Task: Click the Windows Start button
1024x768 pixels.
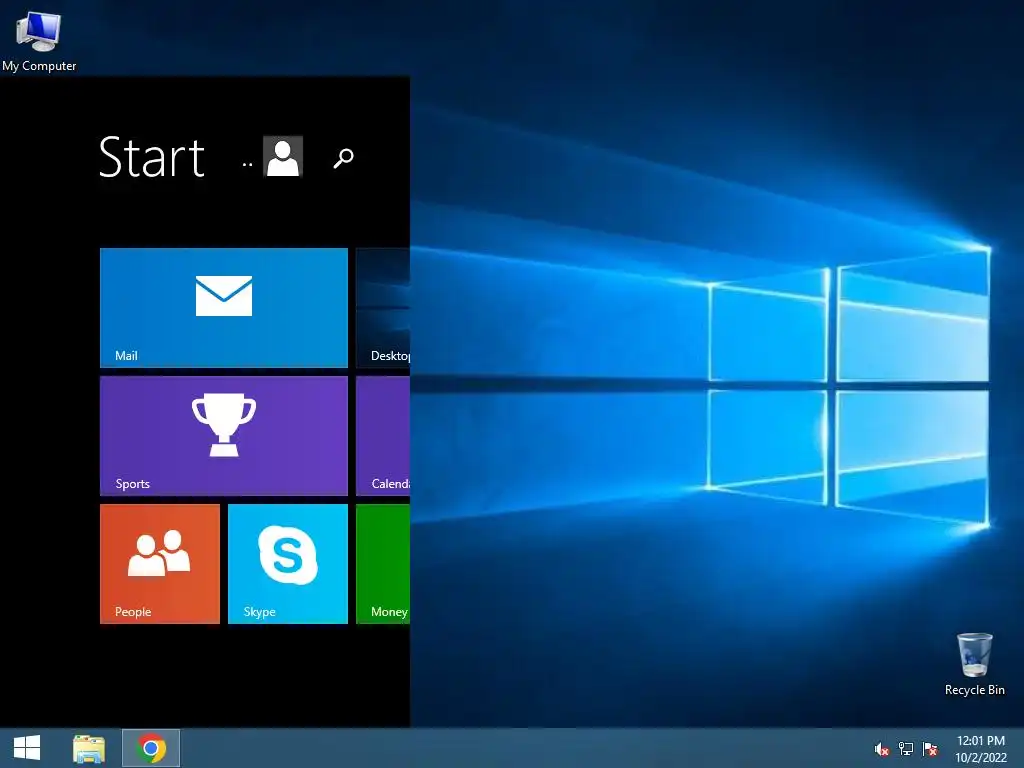Action: pos(27,748)
